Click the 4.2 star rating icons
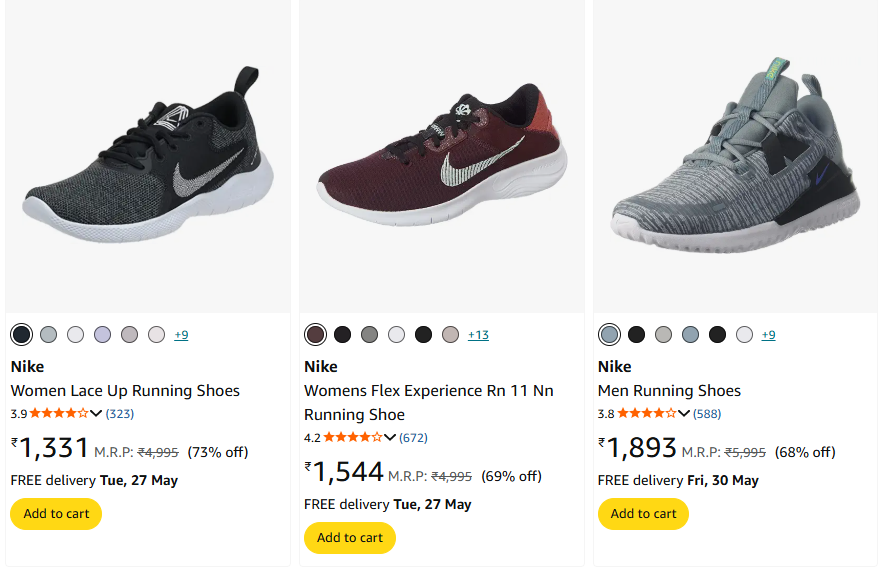The image size is (880, 574). pos(353,437)
